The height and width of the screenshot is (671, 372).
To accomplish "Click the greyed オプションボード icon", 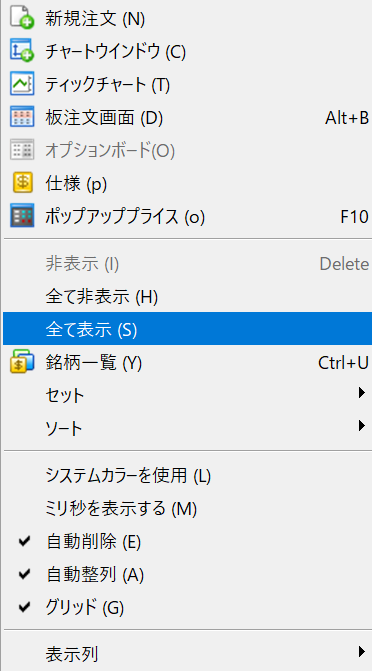I will [x=21, y=150].
